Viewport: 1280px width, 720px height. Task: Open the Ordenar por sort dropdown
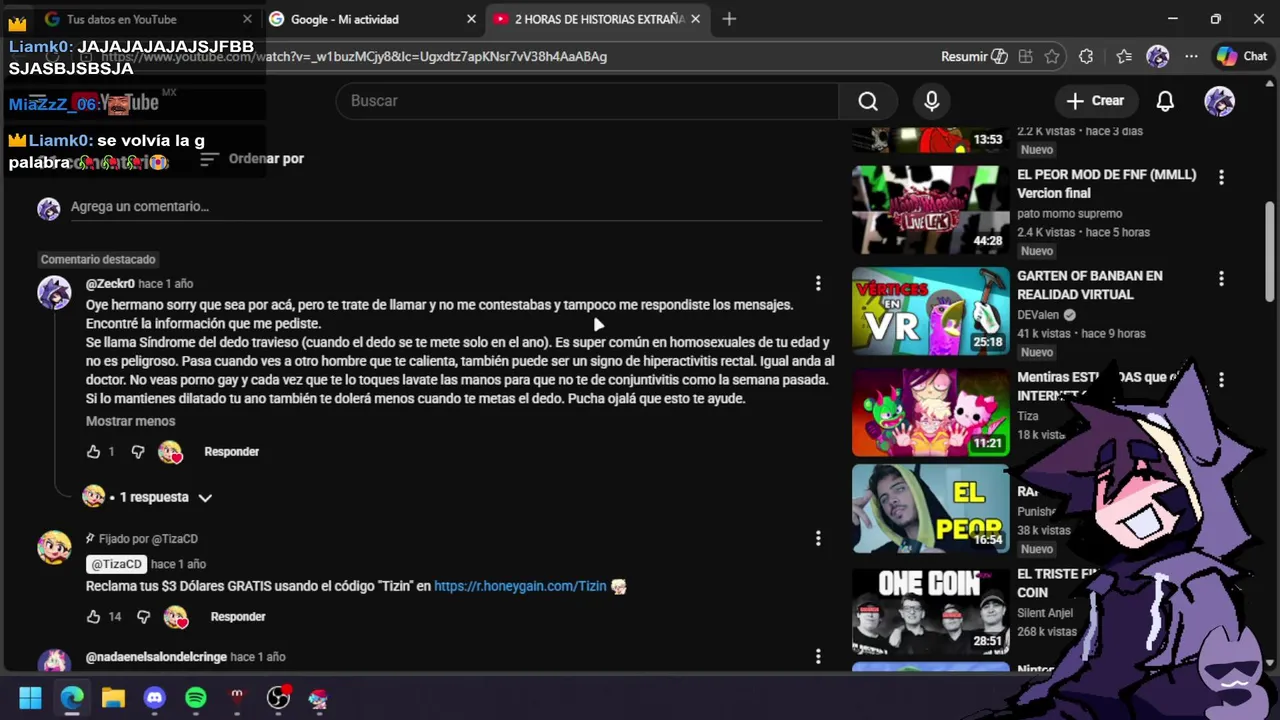252,159
